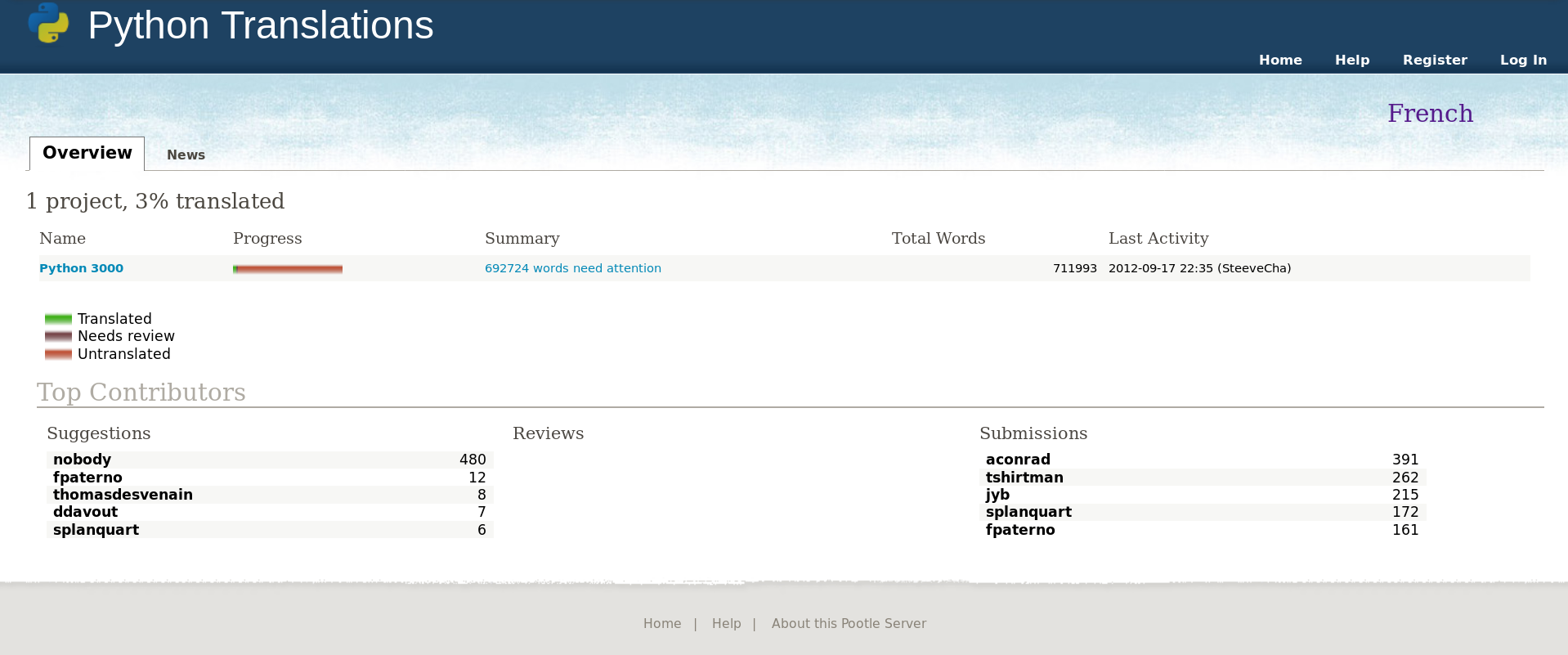Click the green Translated legend swatch
The image size is (1568, 655).
tap(58, 319)
